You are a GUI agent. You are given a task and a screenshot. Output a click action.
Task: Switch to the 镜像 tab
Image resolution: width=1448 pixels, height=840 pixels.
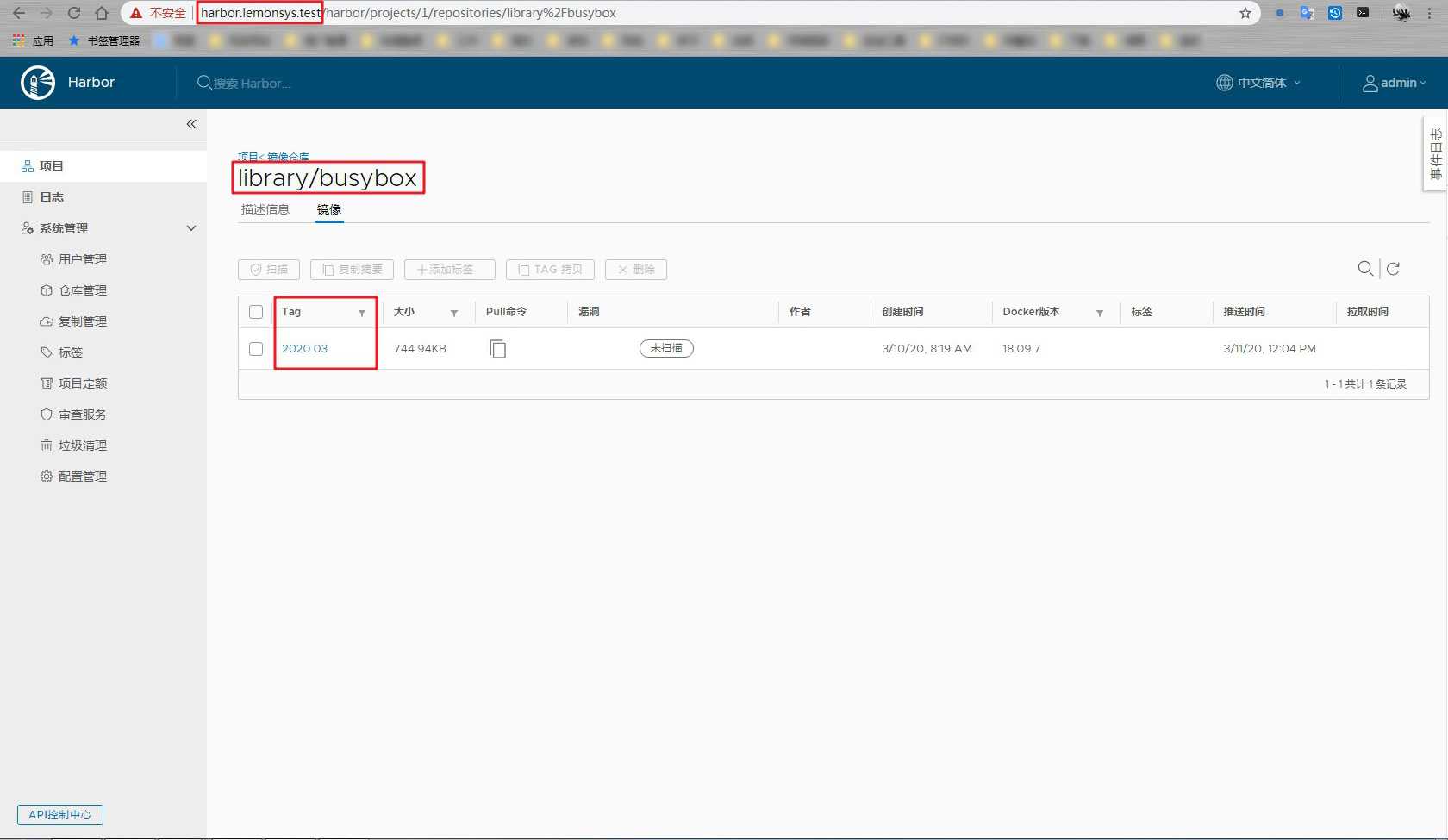click(x=329, y=209)
